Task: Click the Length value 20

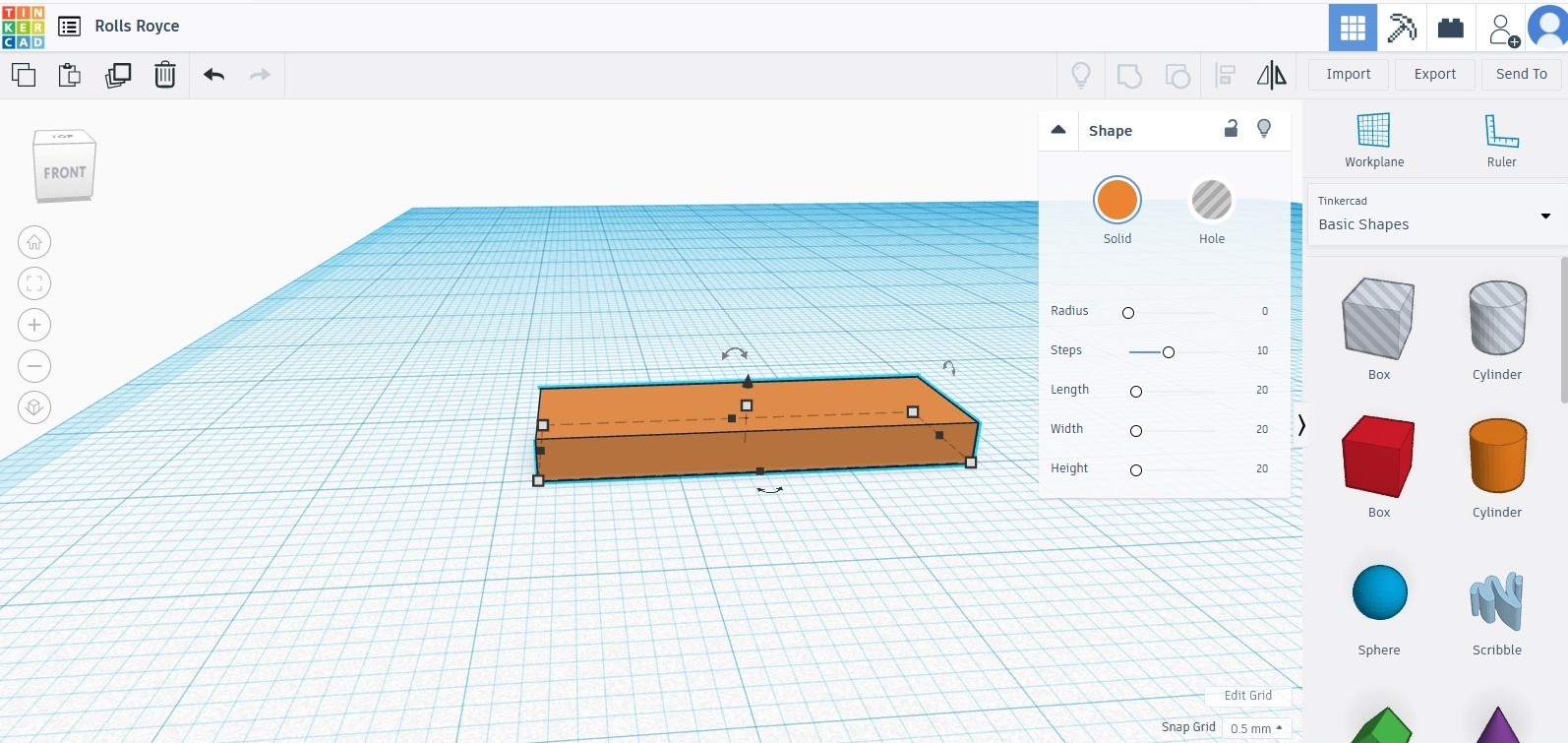Action: pos(1262,390)
